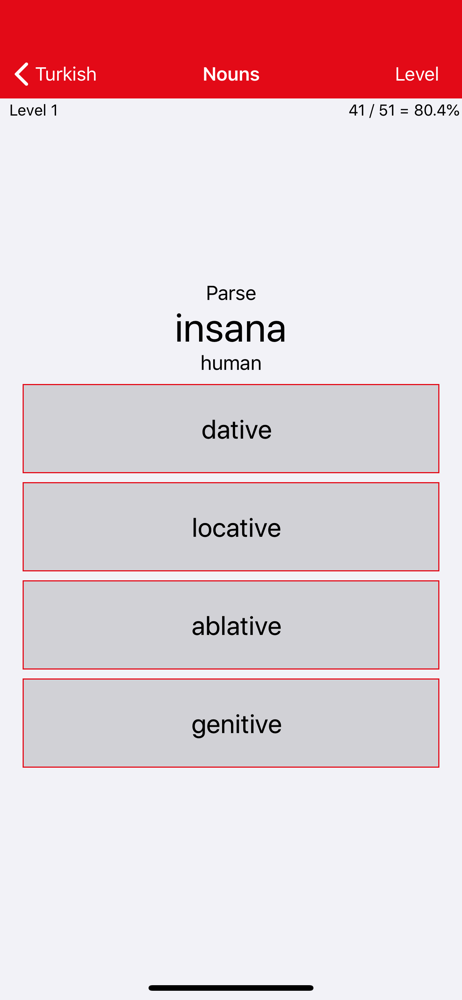Tap Level at the header's right
This screenshot has height=1000, width=462.
point(417,74)
